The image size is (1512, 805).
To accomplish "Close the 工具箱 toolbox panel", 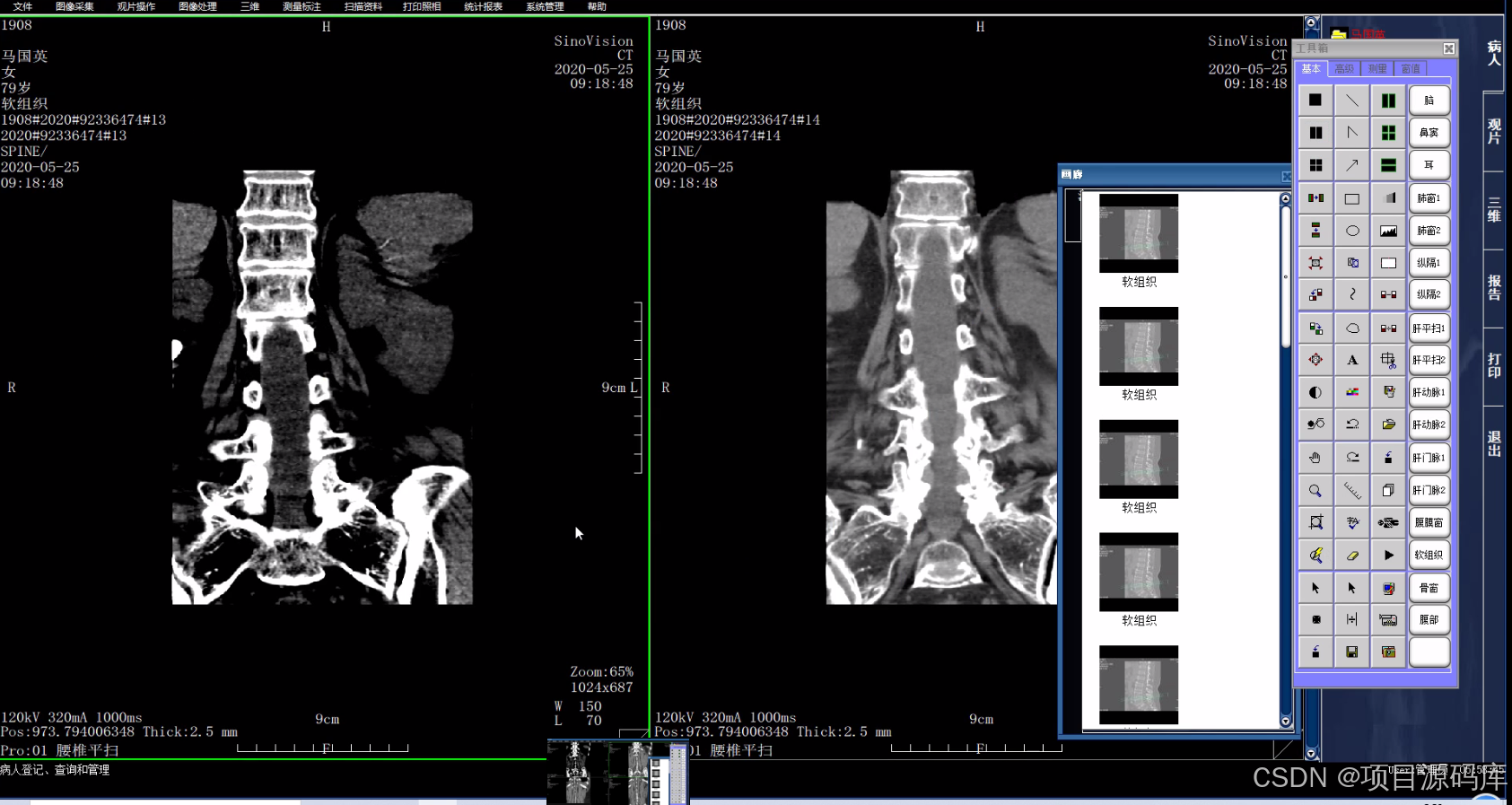I will (x=1449, y=48).
